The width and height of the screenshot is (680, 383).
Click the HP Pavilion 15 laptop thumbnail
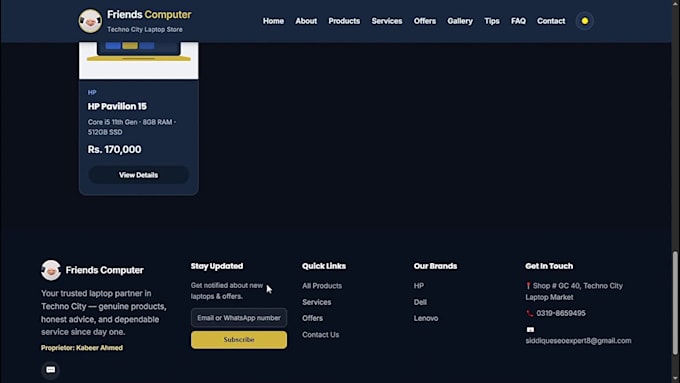(139, 60)
